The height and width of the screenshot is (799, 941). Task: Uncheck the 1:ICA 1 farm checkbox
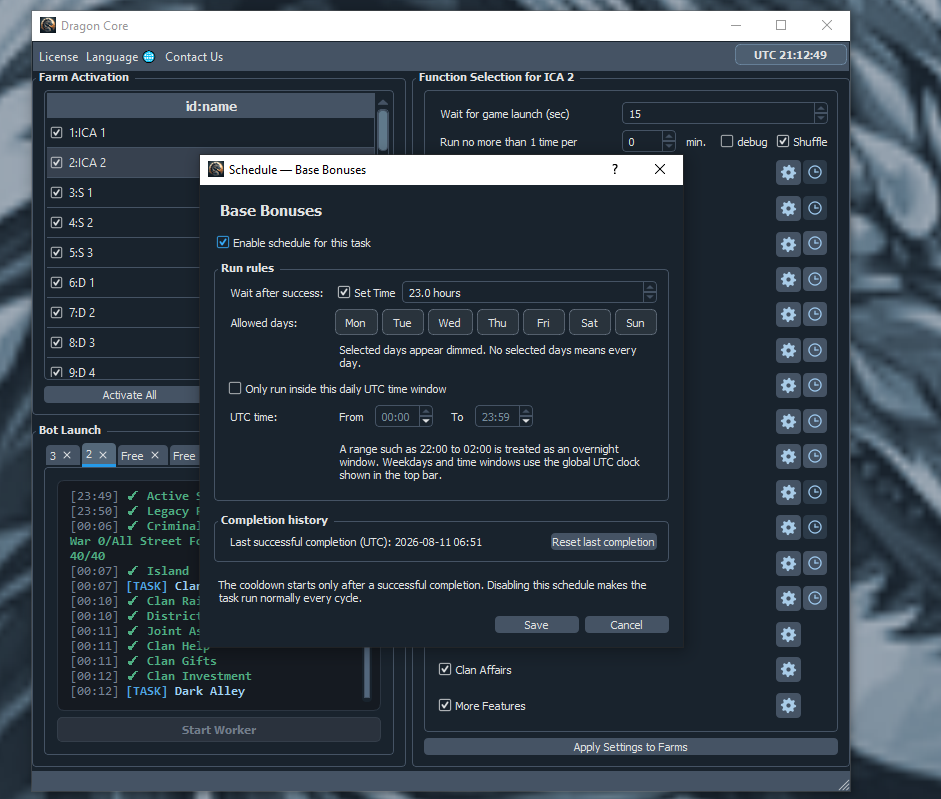(x=56, y=133)
